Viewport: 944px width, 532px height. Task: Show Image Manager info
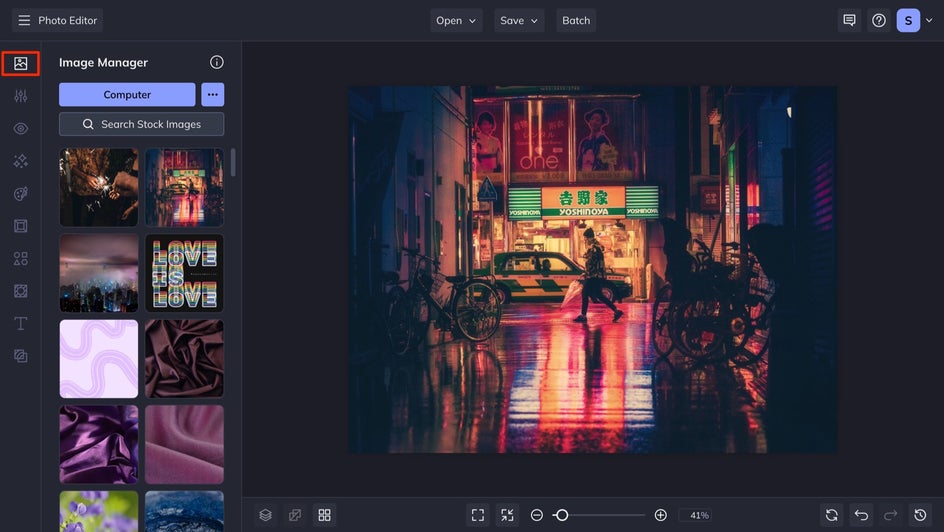[x=217, y=62]
